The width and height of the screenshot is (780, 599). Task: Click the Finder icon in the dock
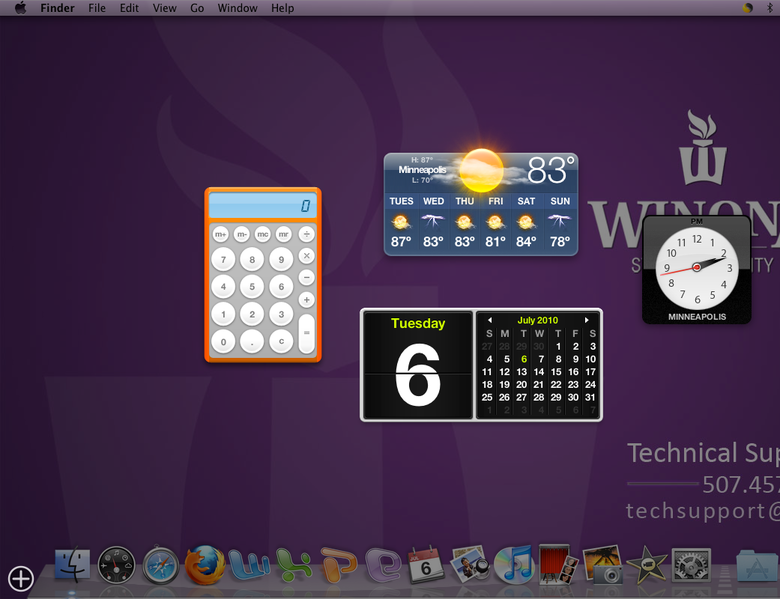click(72, 566)
